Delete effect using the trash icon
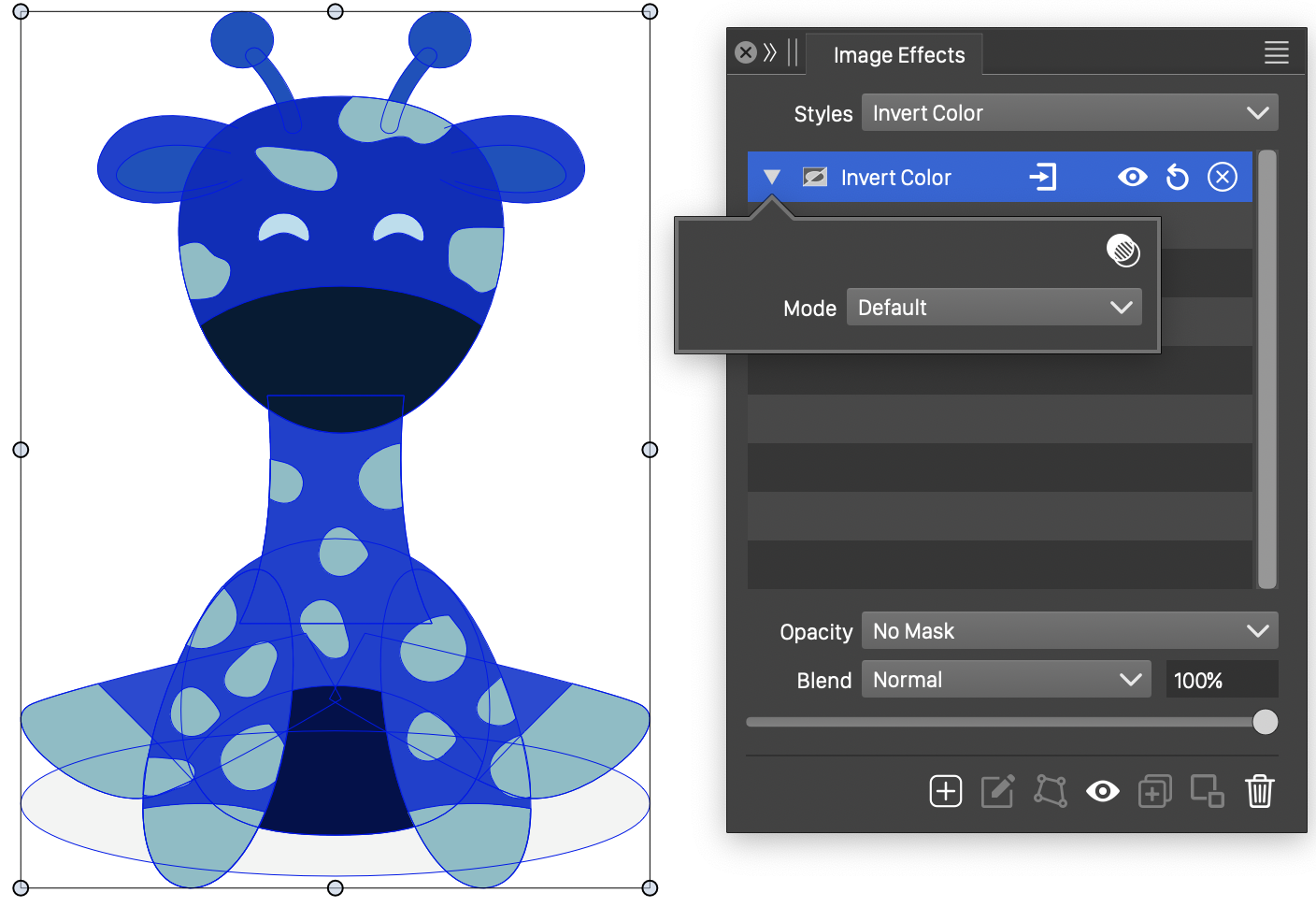 (x=1259, y=791)
